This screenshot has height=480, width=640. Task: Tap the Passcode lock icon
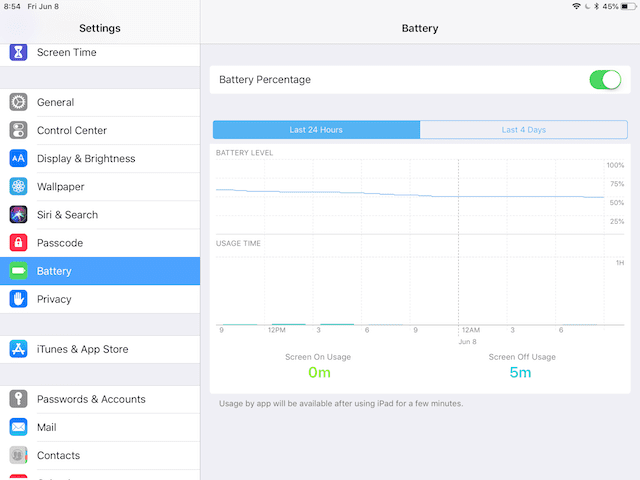coord(18,243)
